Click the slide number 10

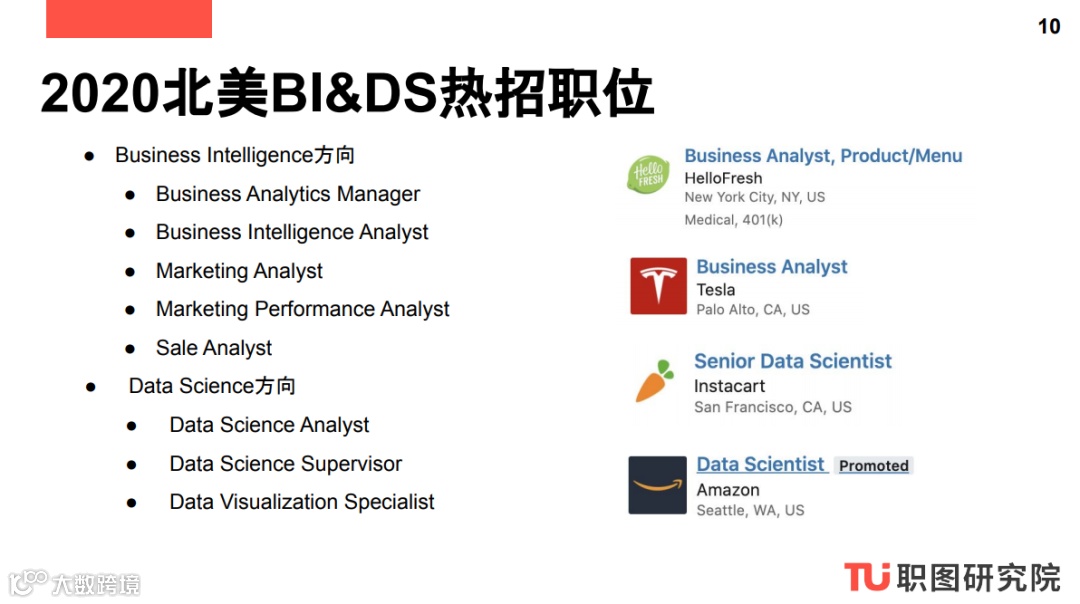(1049, 27)
